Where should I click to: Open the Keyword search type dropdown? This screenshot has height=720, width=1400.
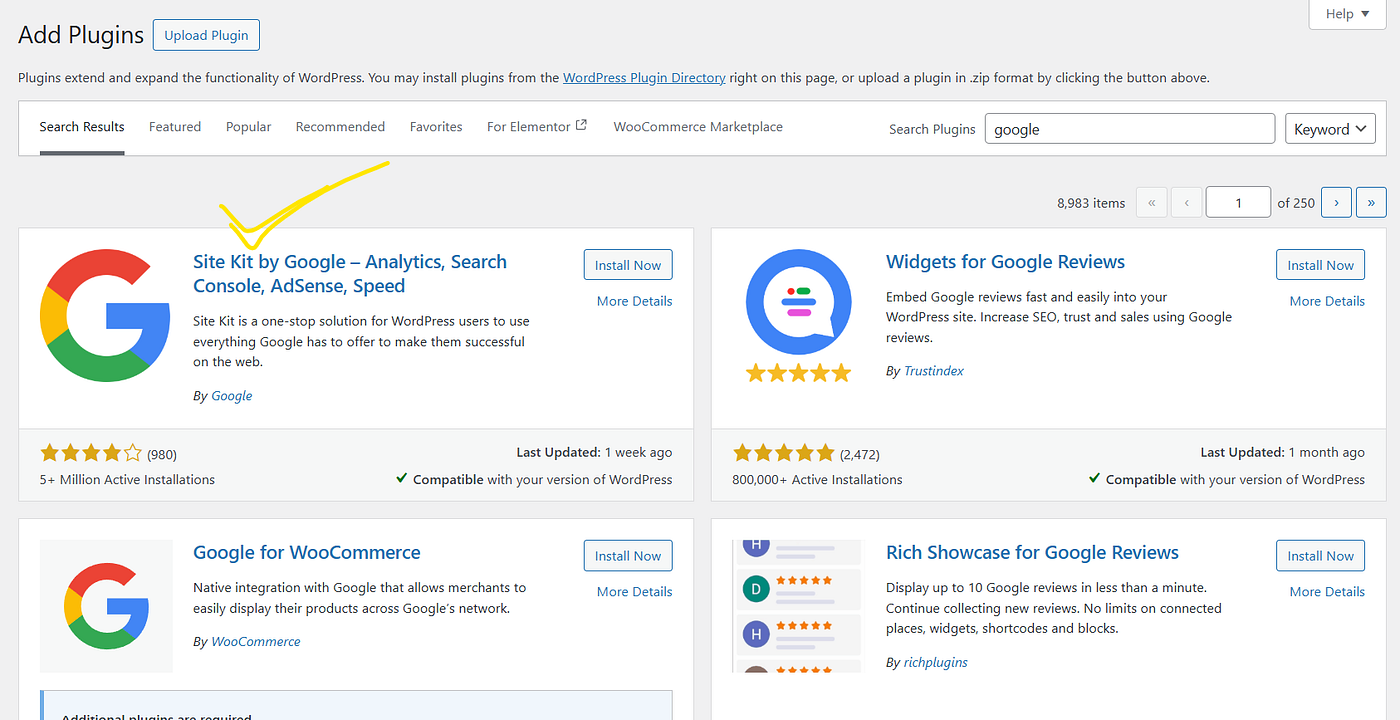(x=1330, y=129)
